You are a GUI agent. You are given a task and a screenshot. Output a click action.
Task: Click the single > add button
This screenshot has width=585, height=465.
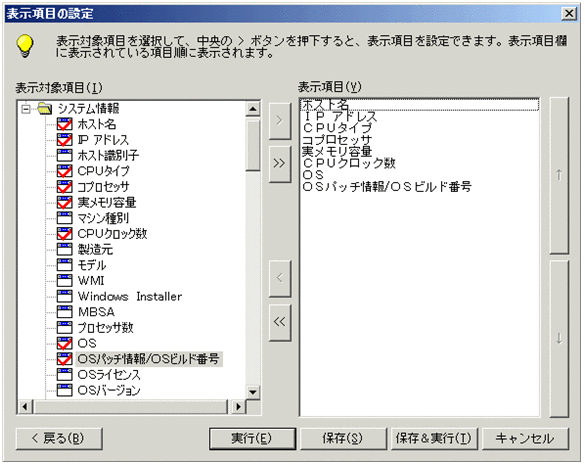click(279, 121)
